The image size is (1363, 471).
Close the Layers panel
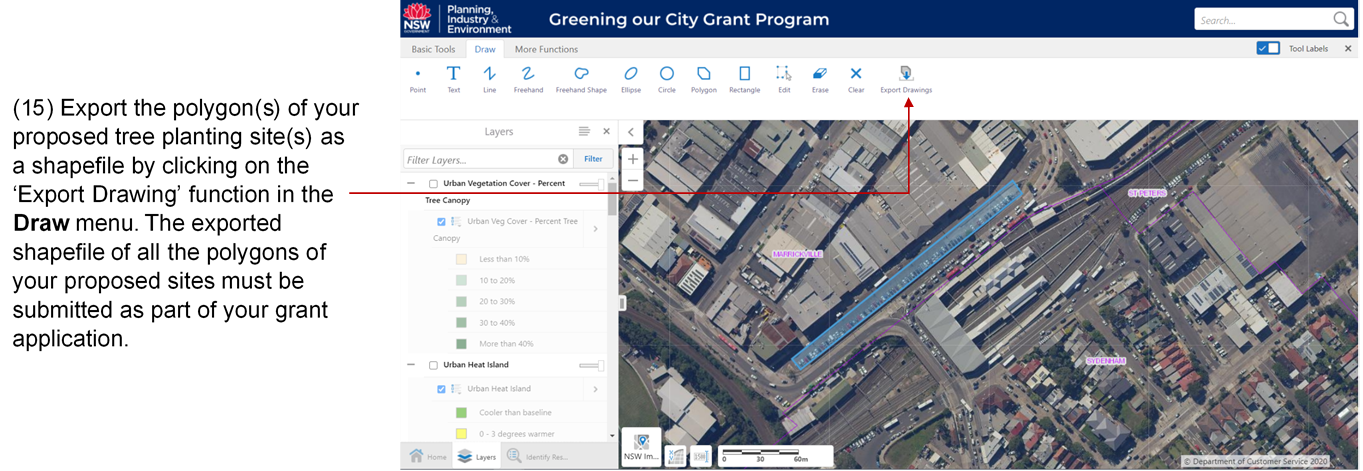click(606, 131)
